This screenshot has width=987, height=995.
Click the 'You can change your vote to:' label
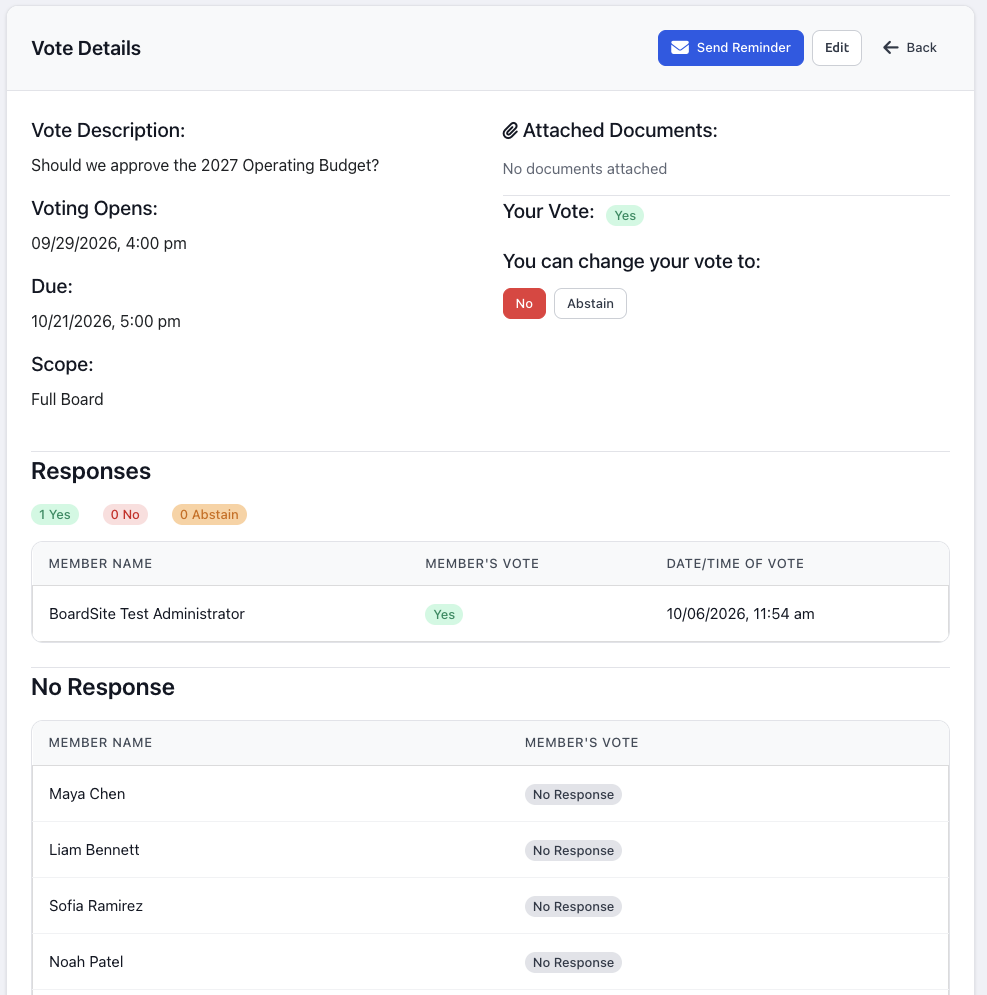[632, 261]
